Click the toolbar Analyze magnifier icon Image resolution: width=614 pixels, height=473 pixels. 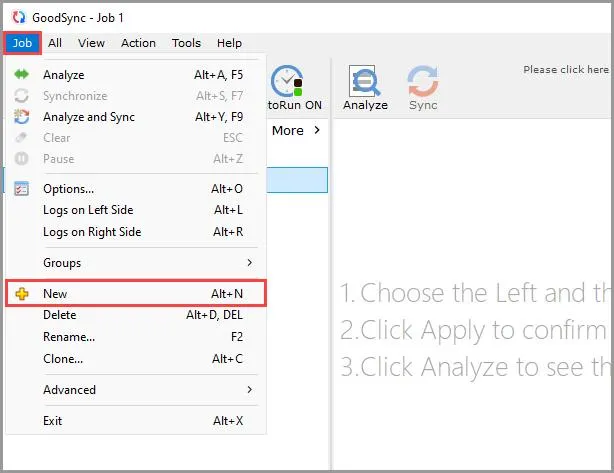coord(365,81)
